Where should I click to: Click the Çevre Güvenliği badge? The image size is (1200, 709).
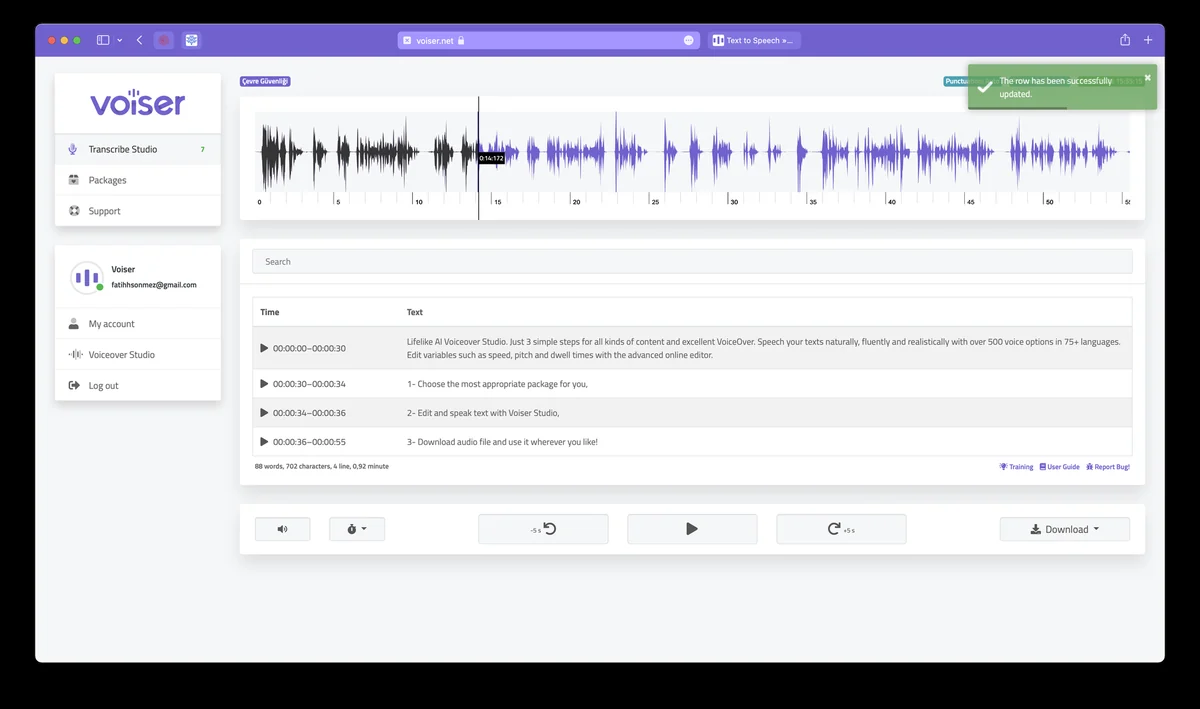click(265, 81)
